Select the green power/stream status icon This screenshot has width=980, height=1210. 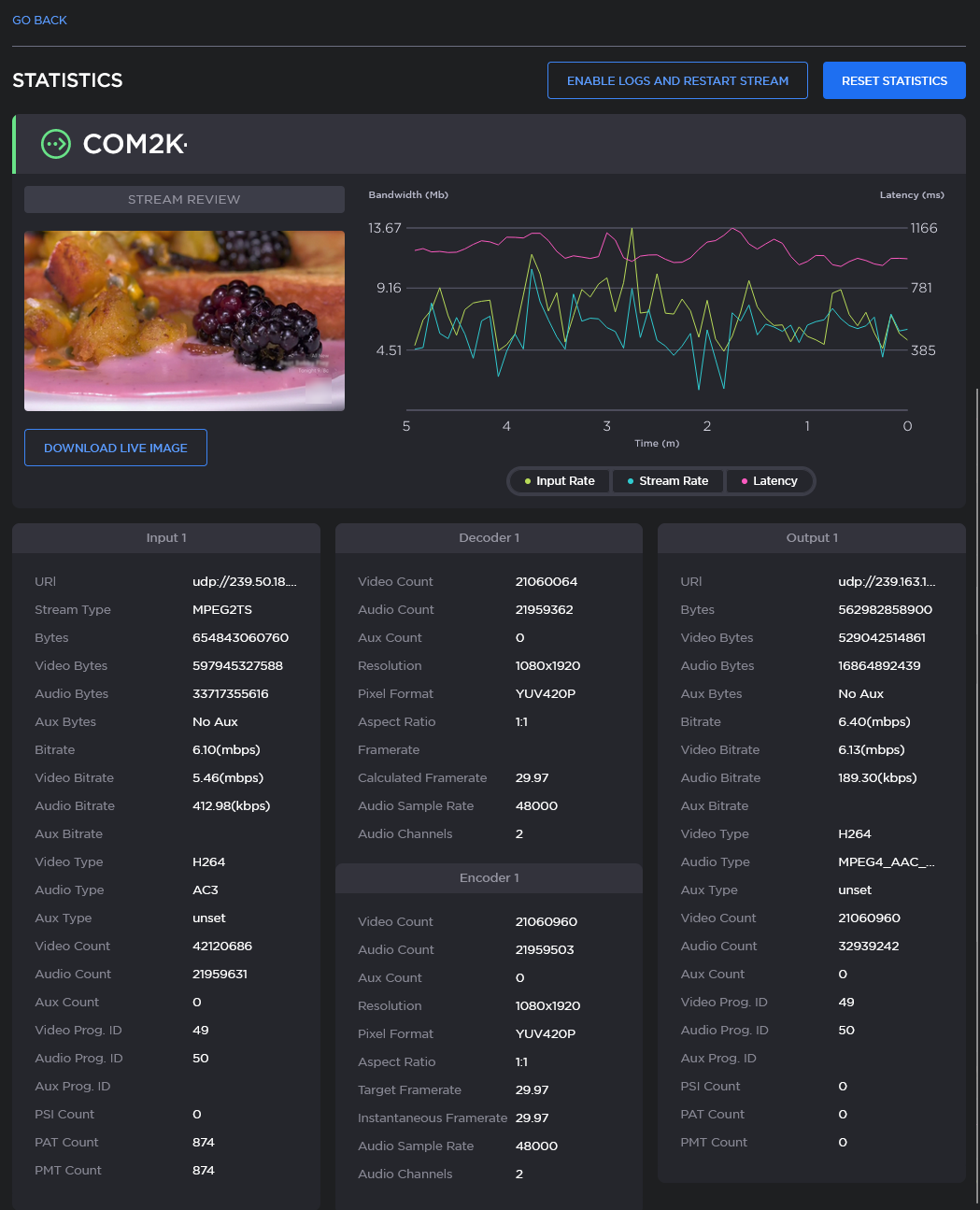click(55, 144)
